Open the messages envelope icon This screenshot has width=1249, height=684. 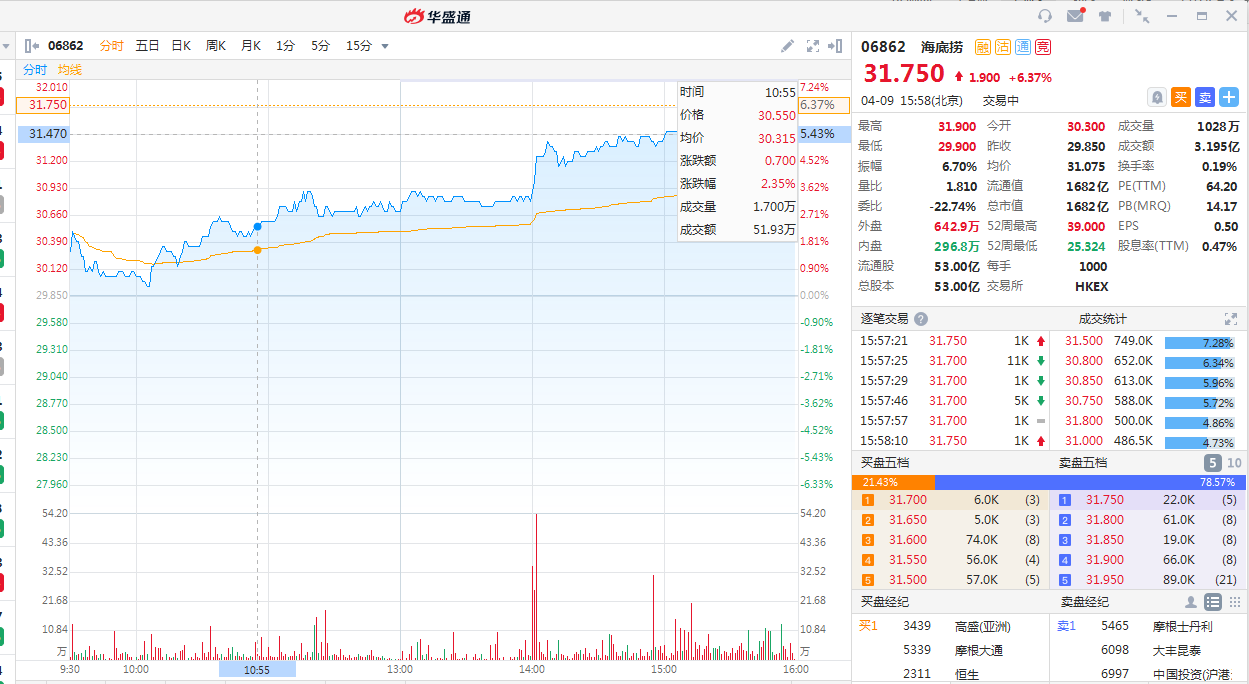1075,16
